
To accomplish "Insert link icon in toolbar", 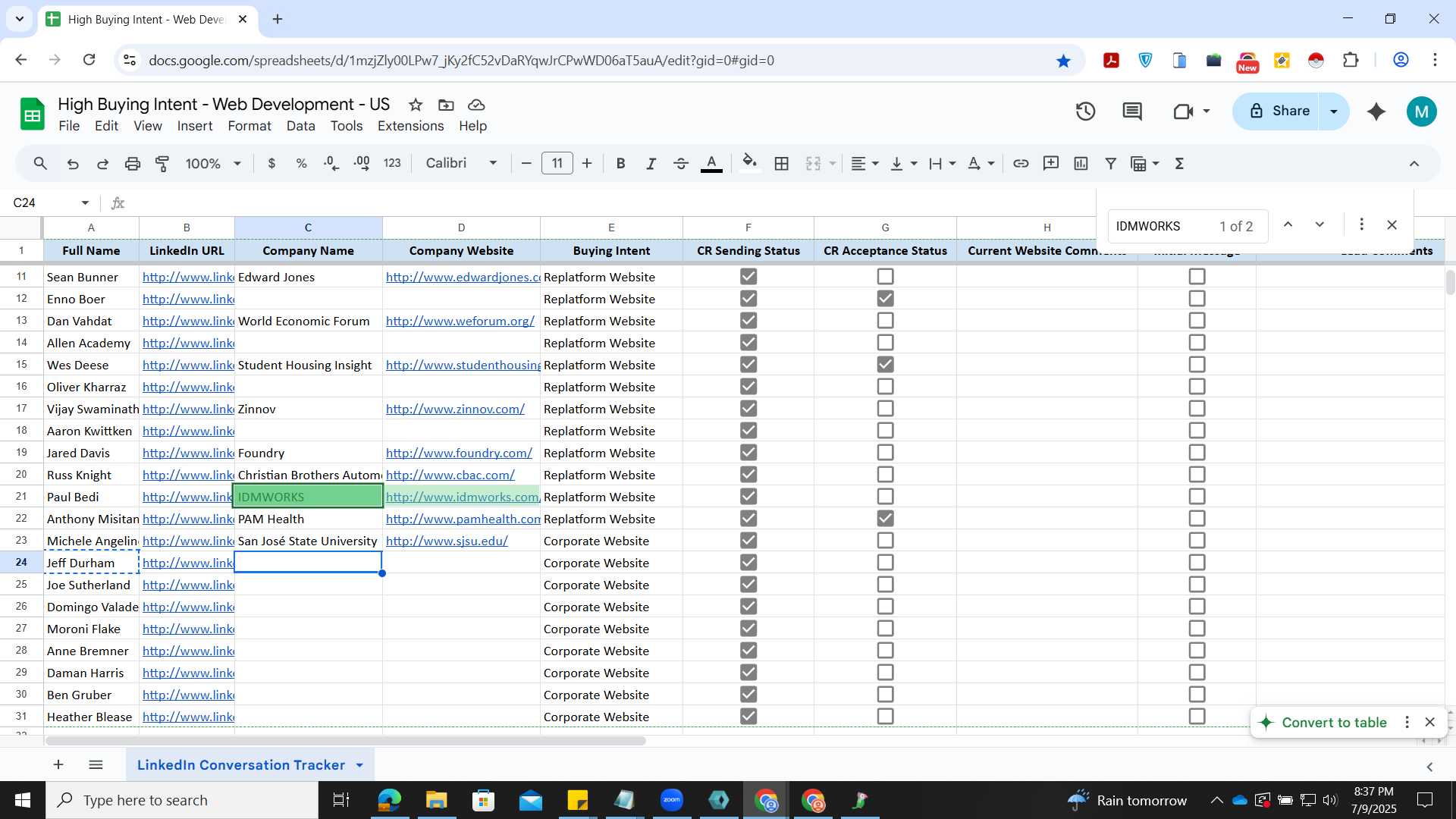I will click(1021, 164).
